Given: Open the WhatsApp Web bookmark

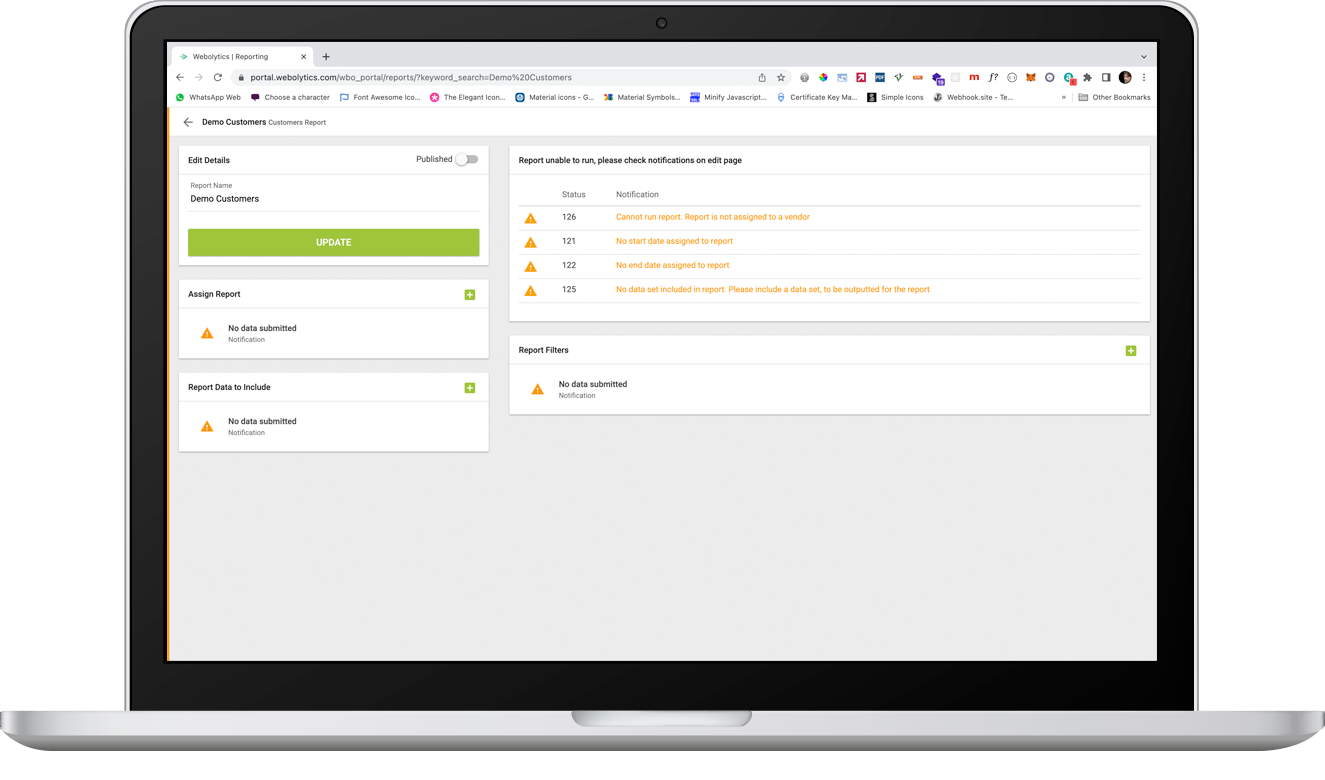Looking at the screenshot, I should (x=208, y=98).
